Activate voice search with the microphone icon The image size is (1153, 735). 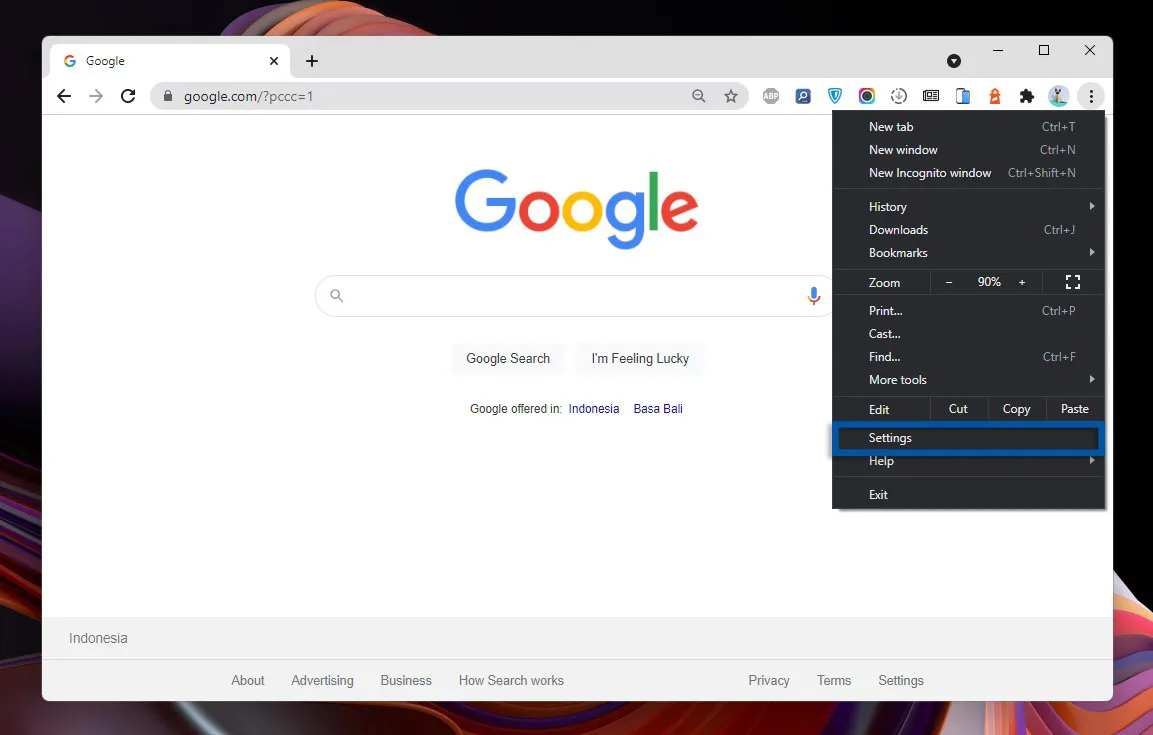click(x=813, y=295)
